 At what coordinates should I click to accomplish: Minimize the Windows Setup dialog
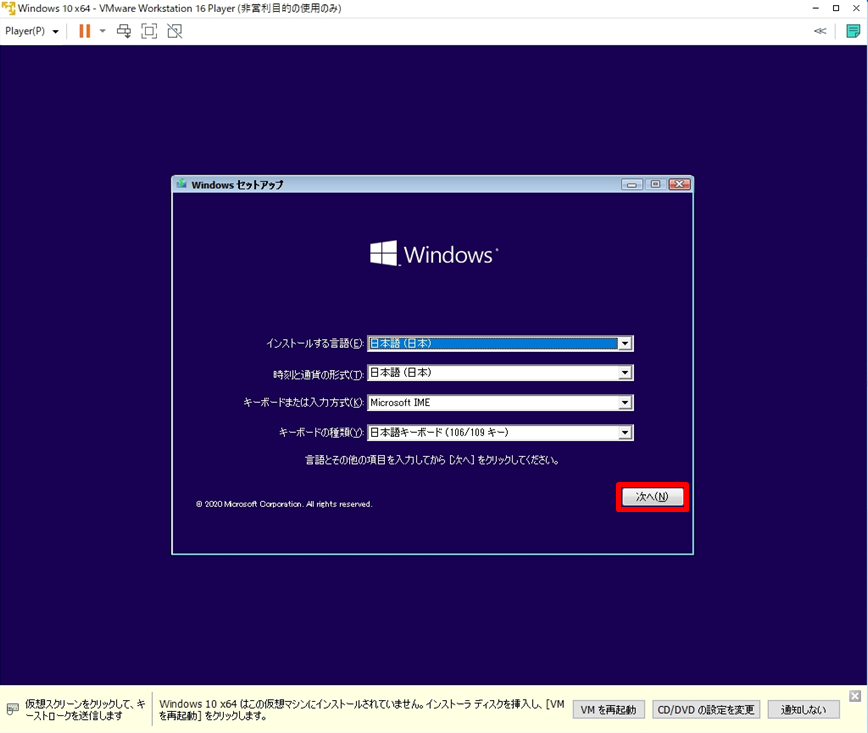click(x=632, y=184)
